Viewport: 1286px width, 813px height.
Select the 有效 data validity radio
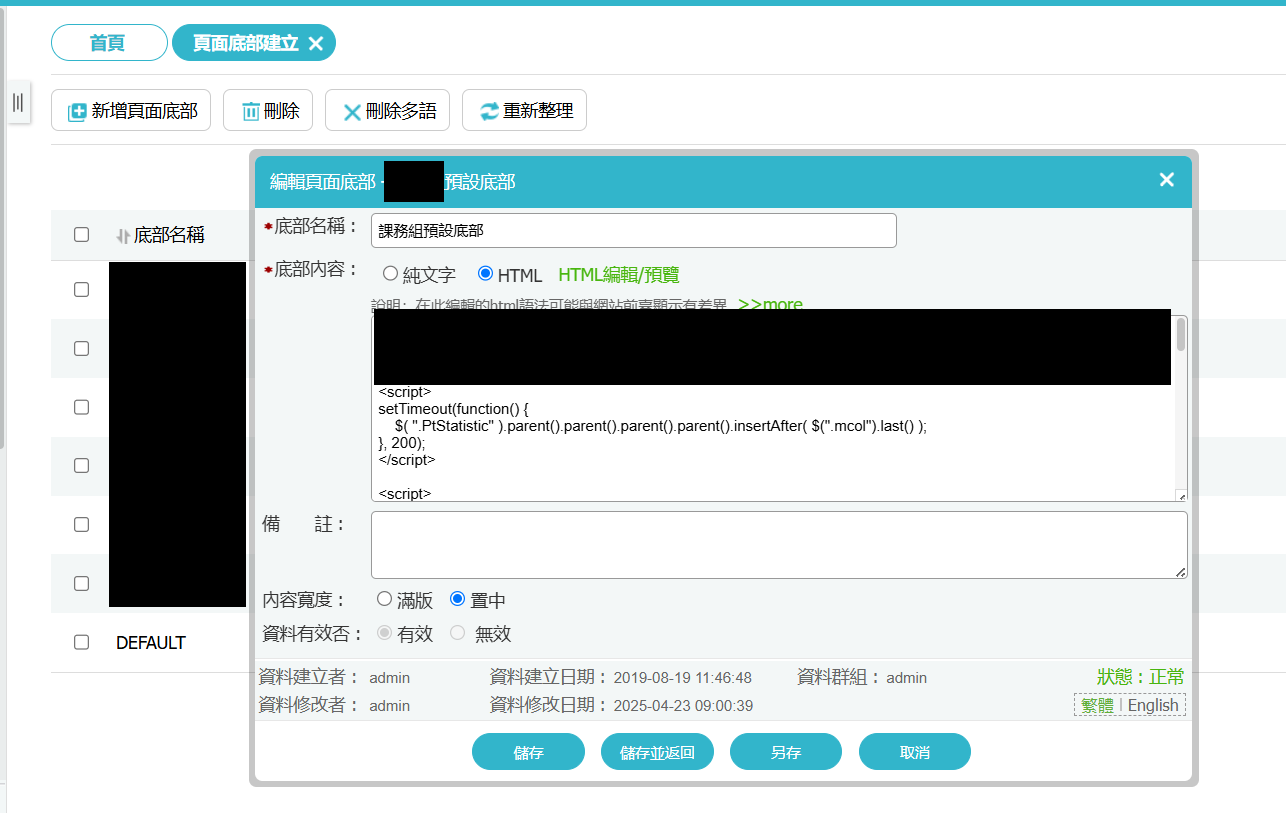pos(384,632)
